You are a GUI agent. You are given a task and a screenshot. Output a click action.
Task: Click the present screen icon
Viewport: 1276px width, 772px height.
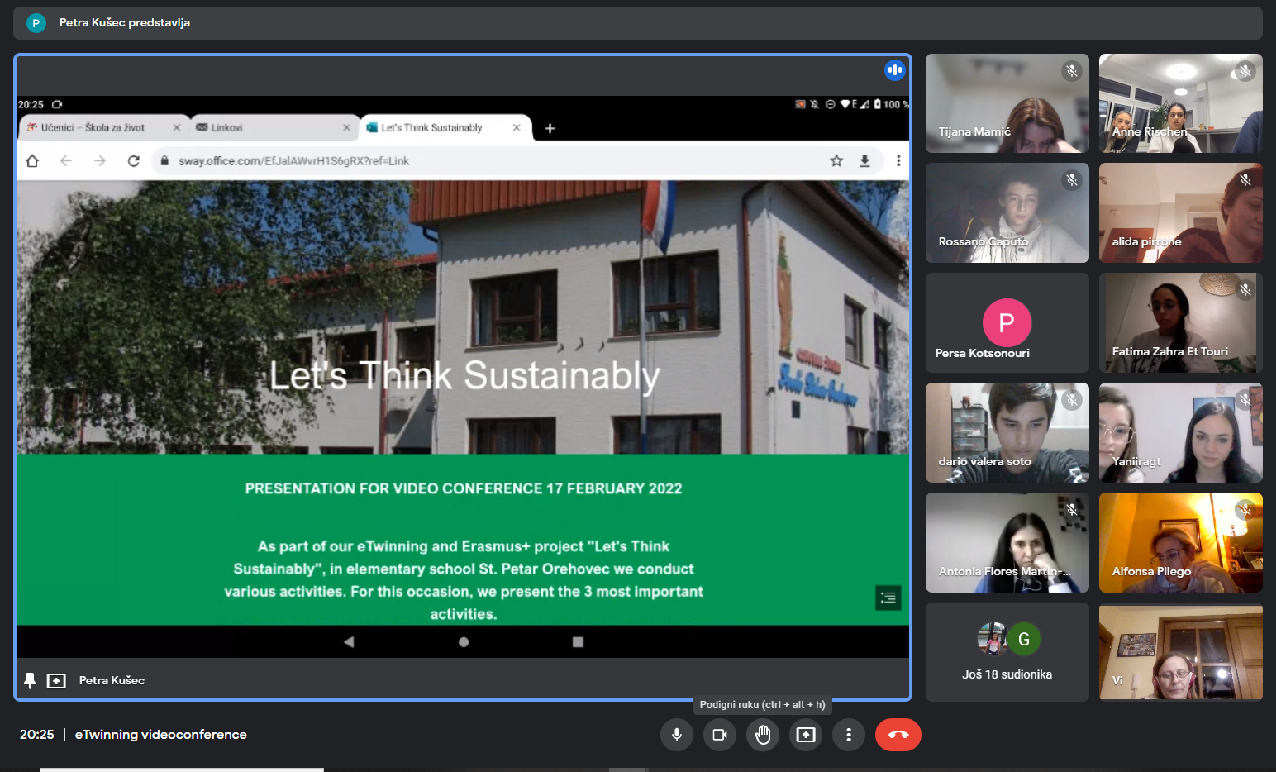tap(806, 735)
